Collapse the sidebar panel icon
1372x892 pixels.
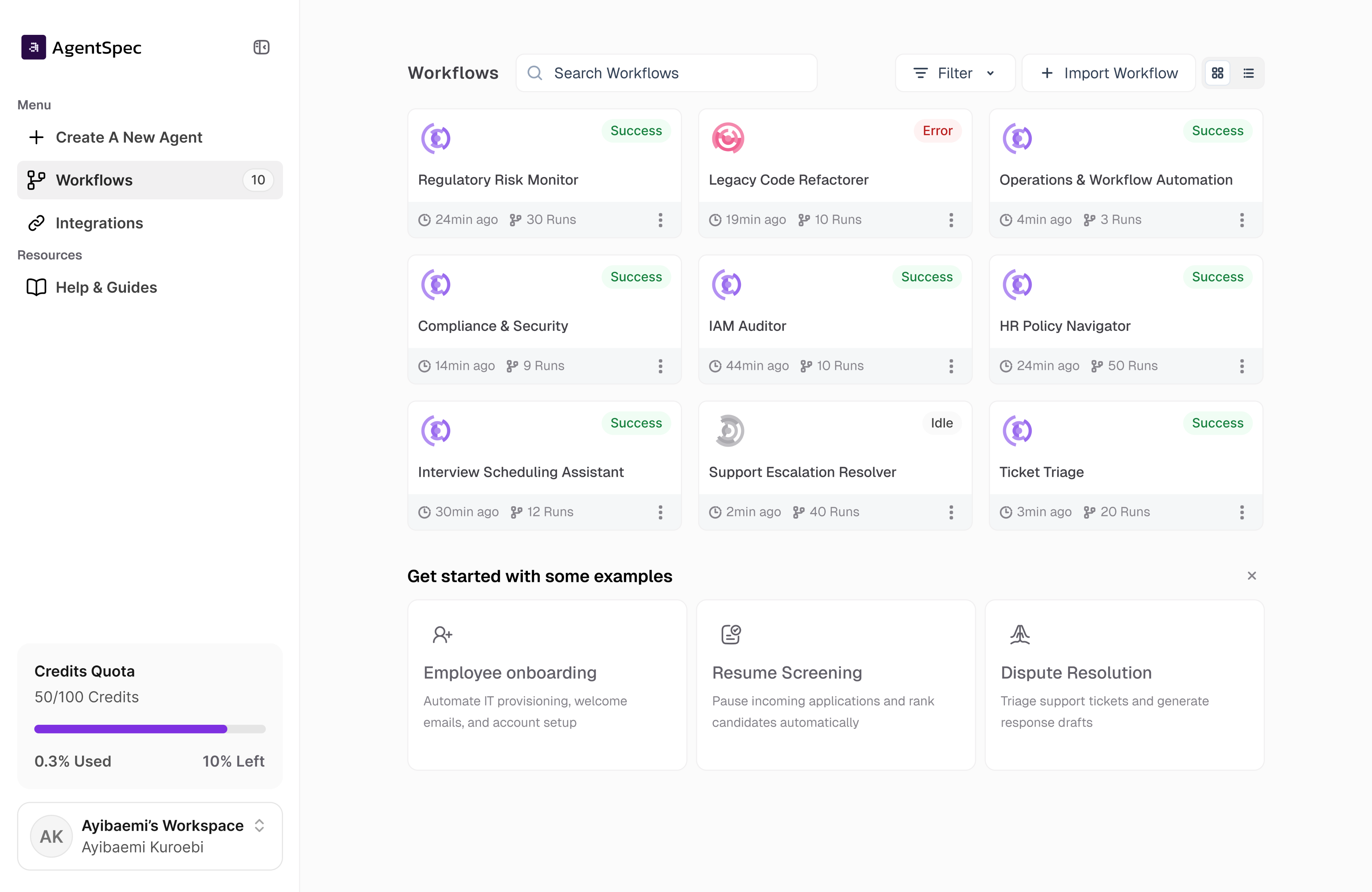(x=261, y=47)
